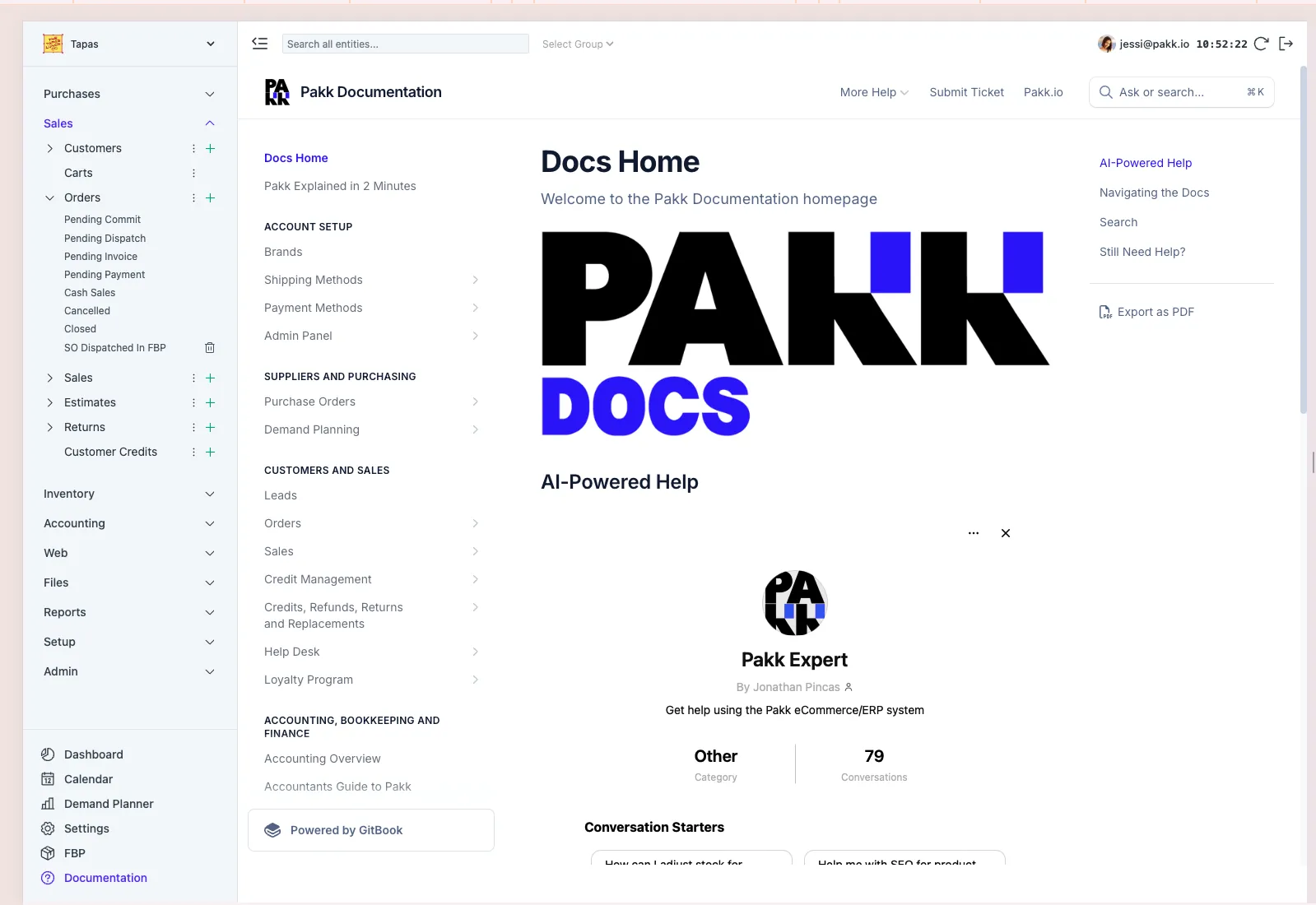Screen dimensions: 1316x905
Task: Collapse the Orders tree item
Action: (x=49, y=197)
